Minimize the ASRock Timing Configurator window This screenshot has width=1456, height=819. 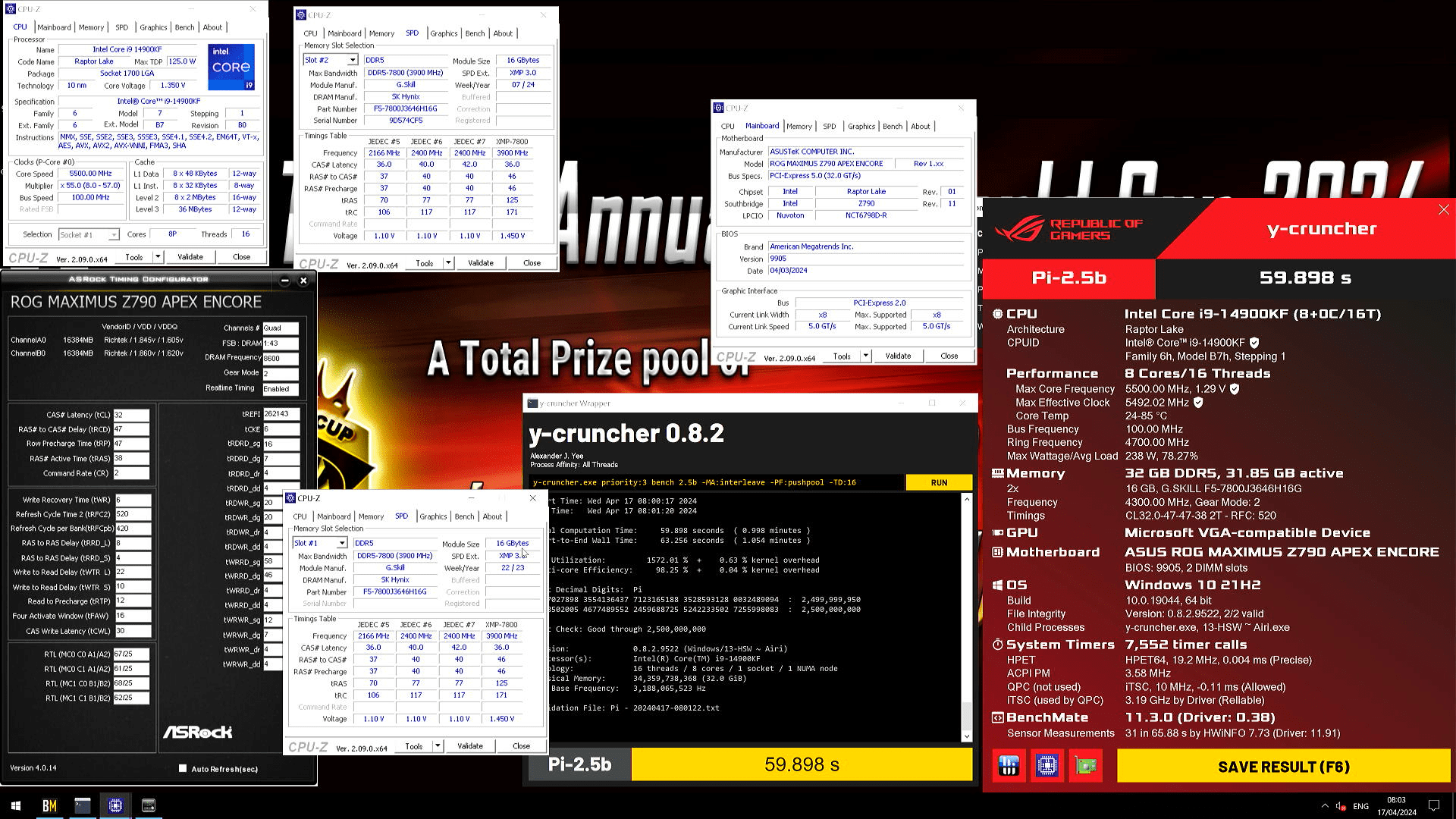(285, 281)
